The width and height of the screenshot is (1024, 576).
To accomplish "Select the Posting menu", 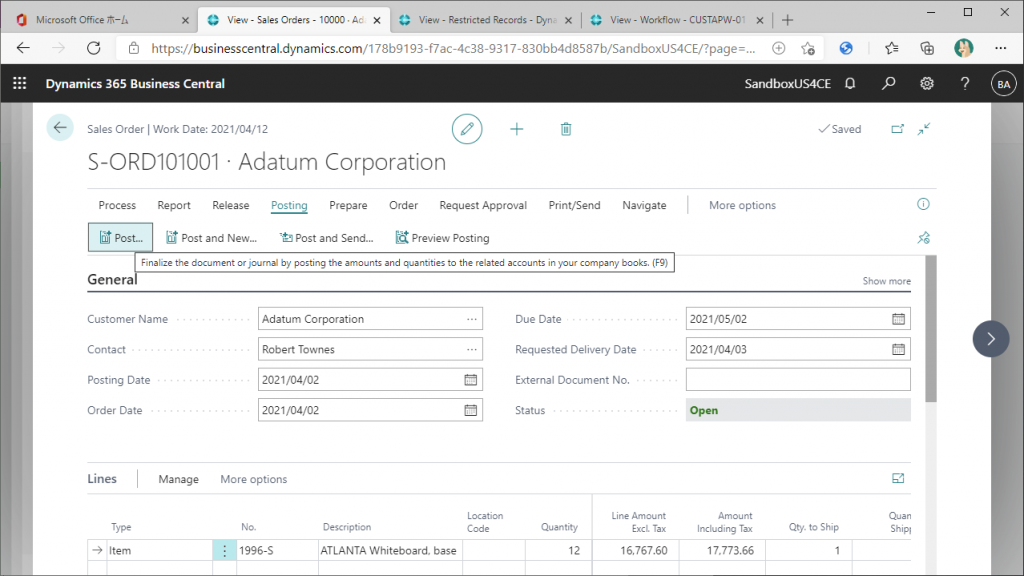I will [x=289, y=205].
